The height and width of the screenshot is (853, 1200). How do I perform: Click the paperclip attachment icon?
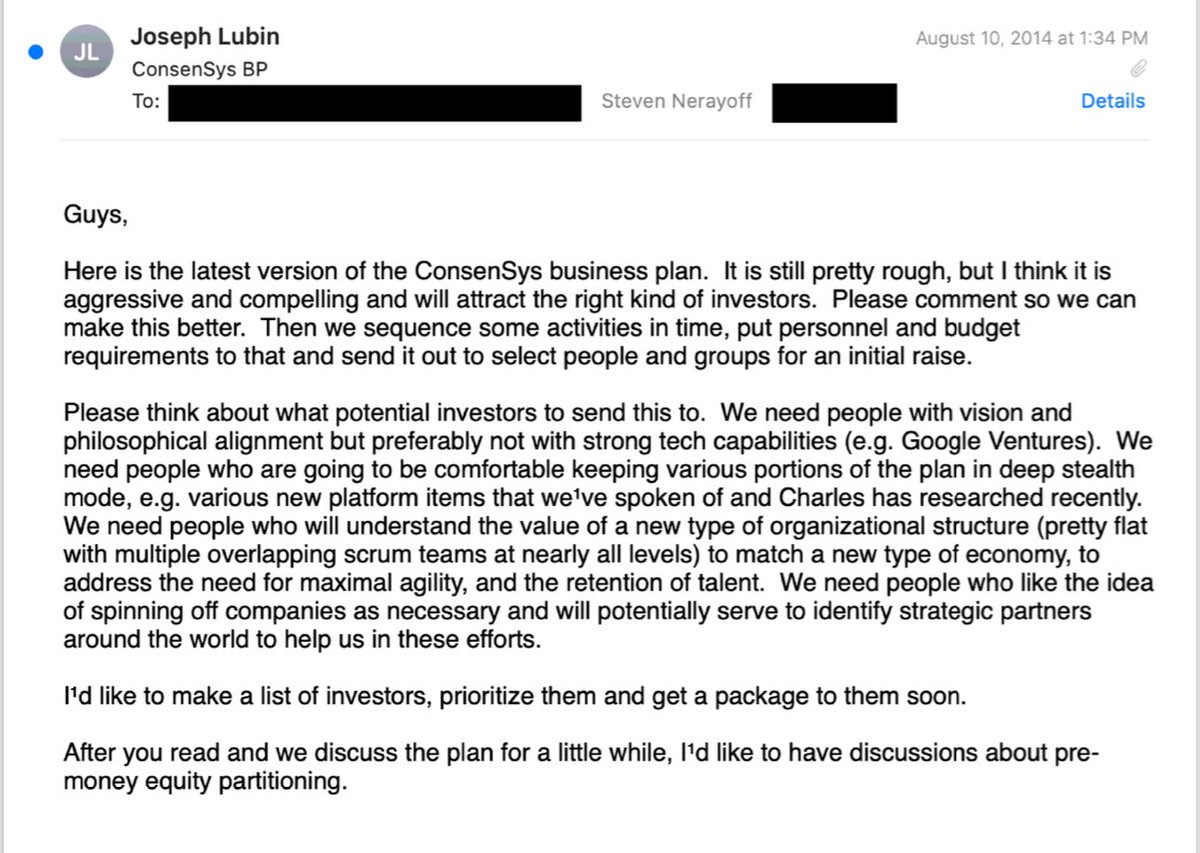pyautogui.click(x=1137, y=69)
